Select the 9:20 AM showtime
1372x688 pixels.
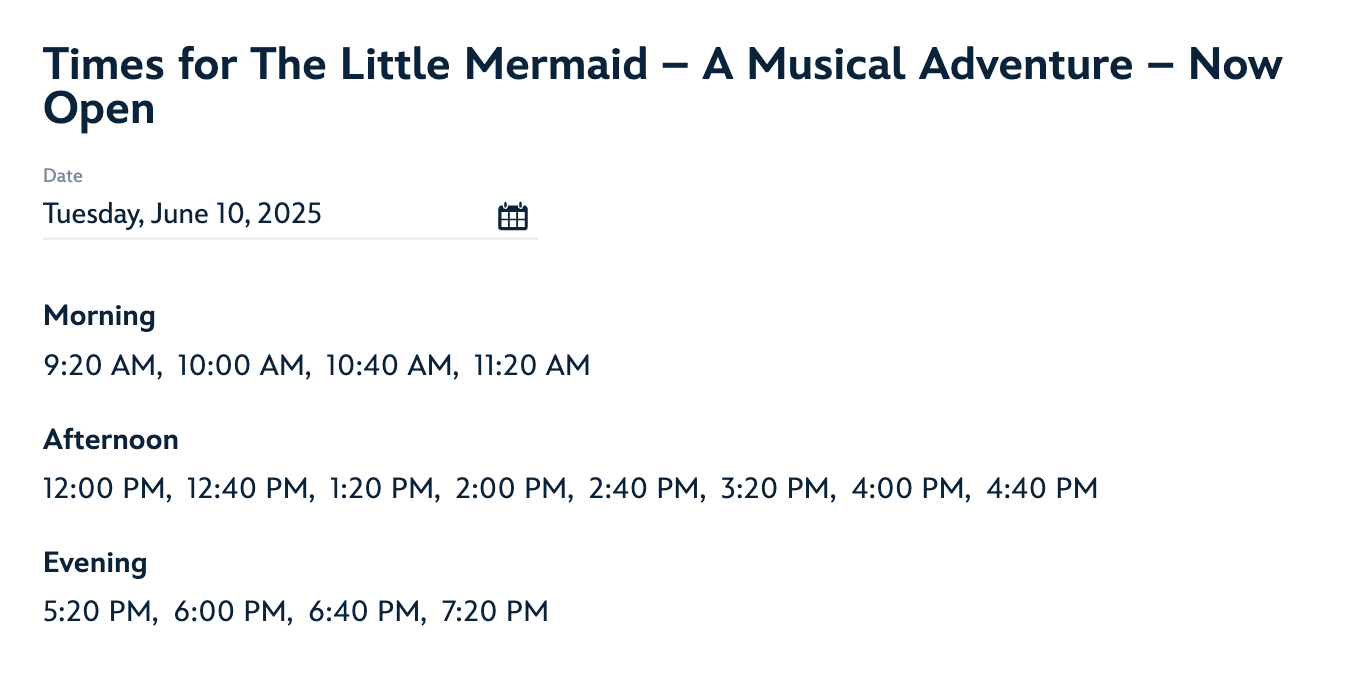point(100,366)
